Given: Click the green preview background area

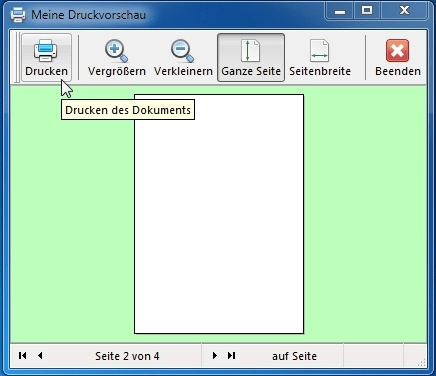Looking at the screenshot, I should pyautogui.click(x=365, y=213).
